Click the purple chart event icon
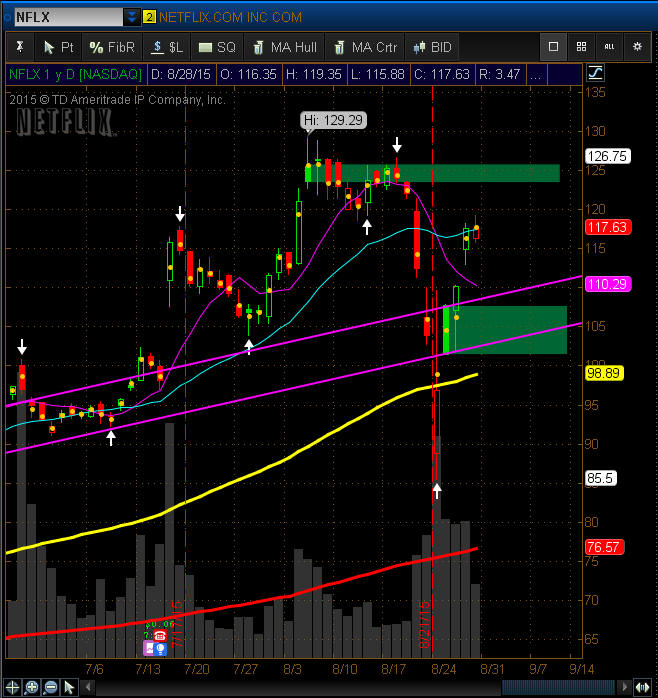This screenshot has width=658, height=698. click(x=149, y=649)
